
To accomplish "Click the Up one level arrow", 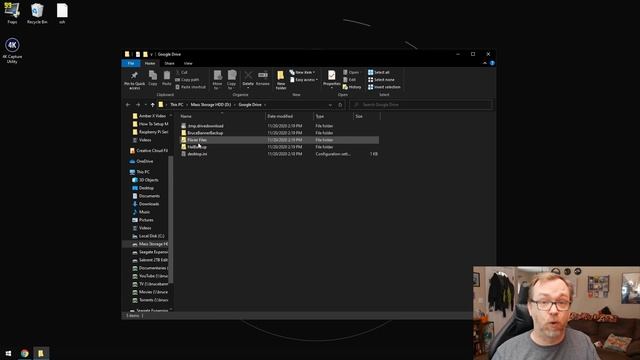I will [x=153, y=105].
